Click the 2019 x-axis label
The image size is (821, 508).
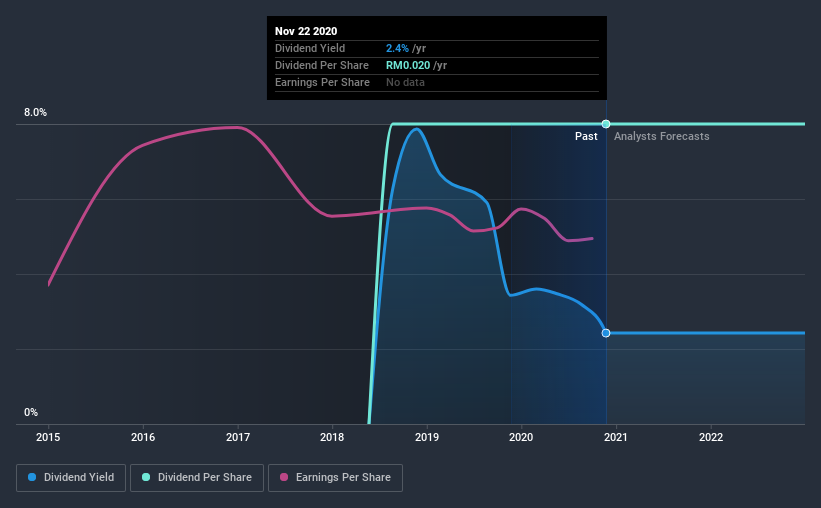click(x=427, y=437)
